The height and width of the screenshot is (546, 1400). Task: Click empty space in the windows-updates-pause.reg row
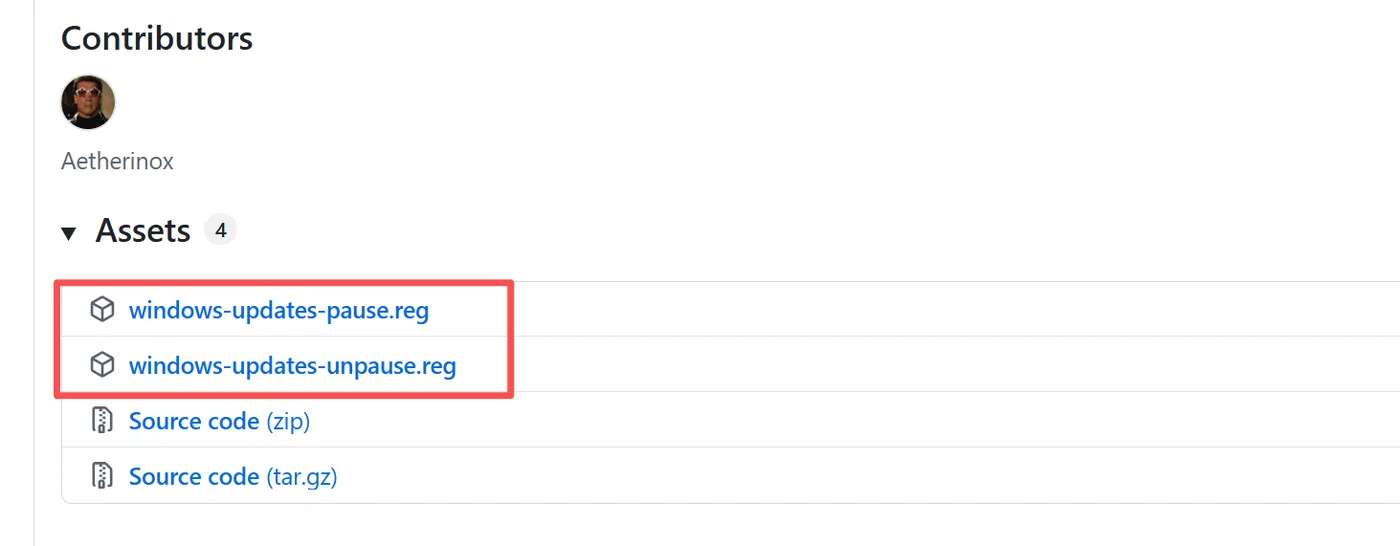click(x=900, y=310)
